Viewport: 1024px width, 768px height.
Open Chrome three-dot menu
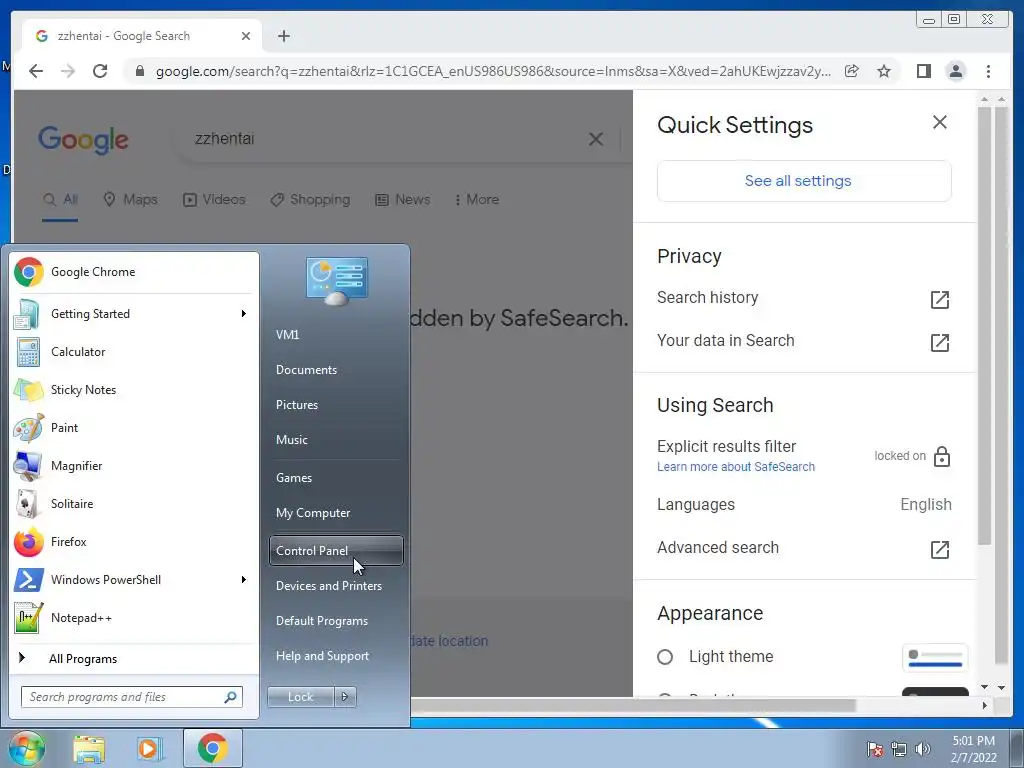(988, 71)
